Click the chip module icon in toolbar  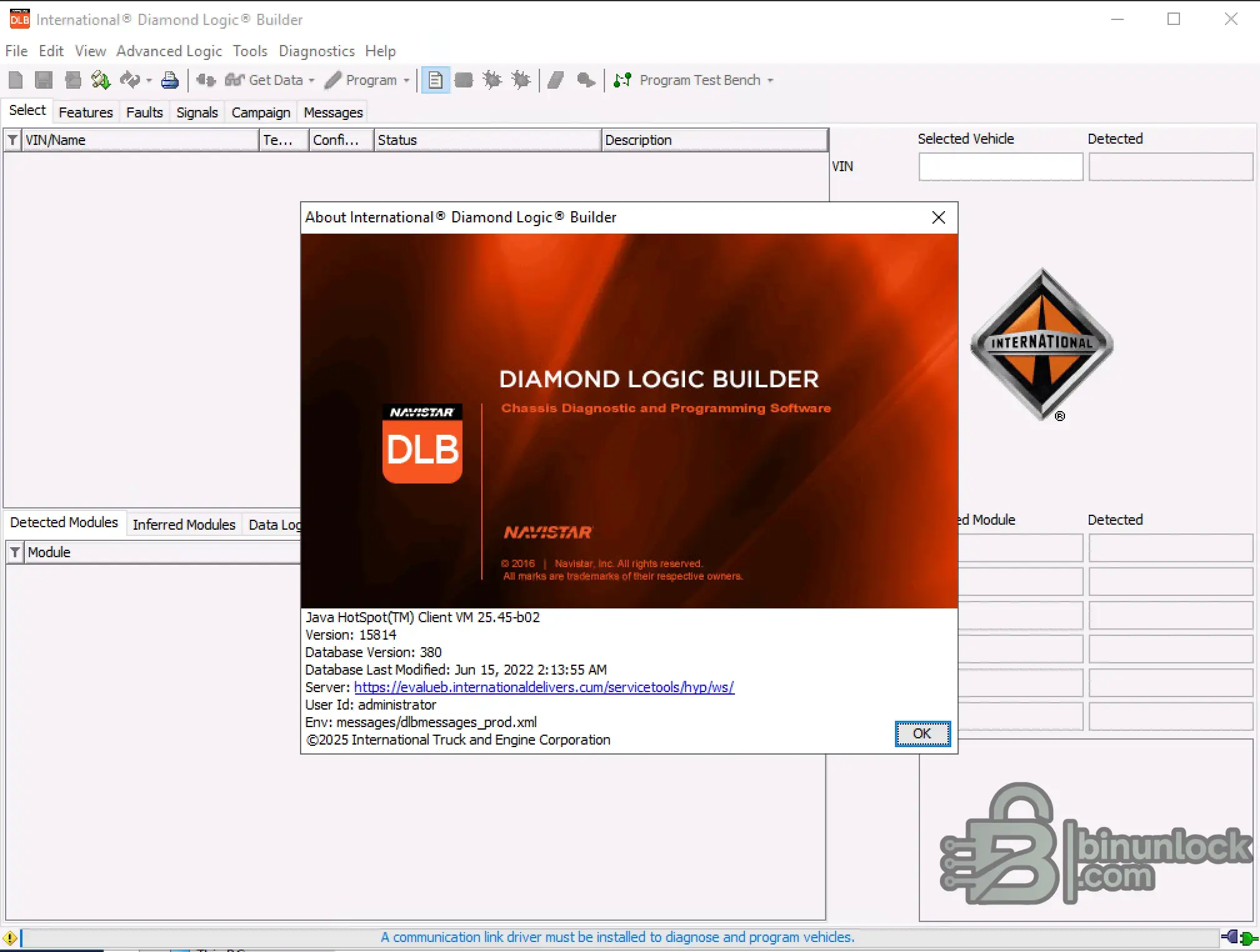[x=464, y=80]
